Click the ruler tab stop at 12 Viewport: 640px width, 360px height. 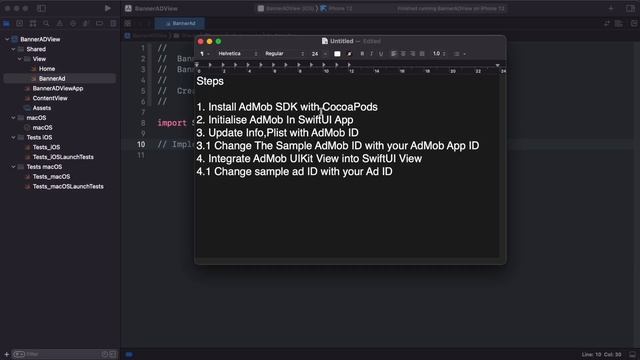pyautogui.click(x=349, y=64)
